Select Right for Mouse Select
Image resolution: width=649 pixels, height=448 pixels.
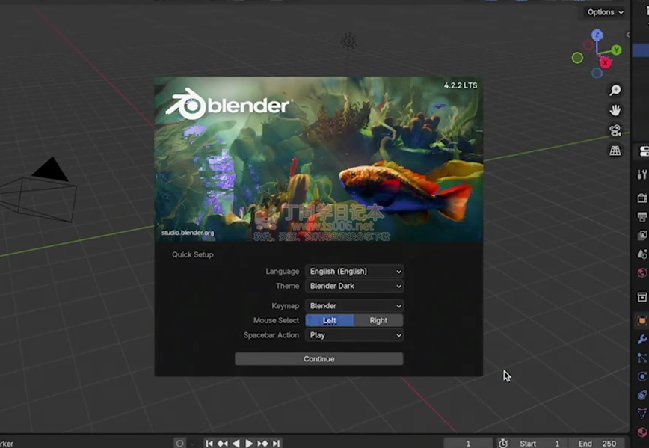[x=378, y=320]
